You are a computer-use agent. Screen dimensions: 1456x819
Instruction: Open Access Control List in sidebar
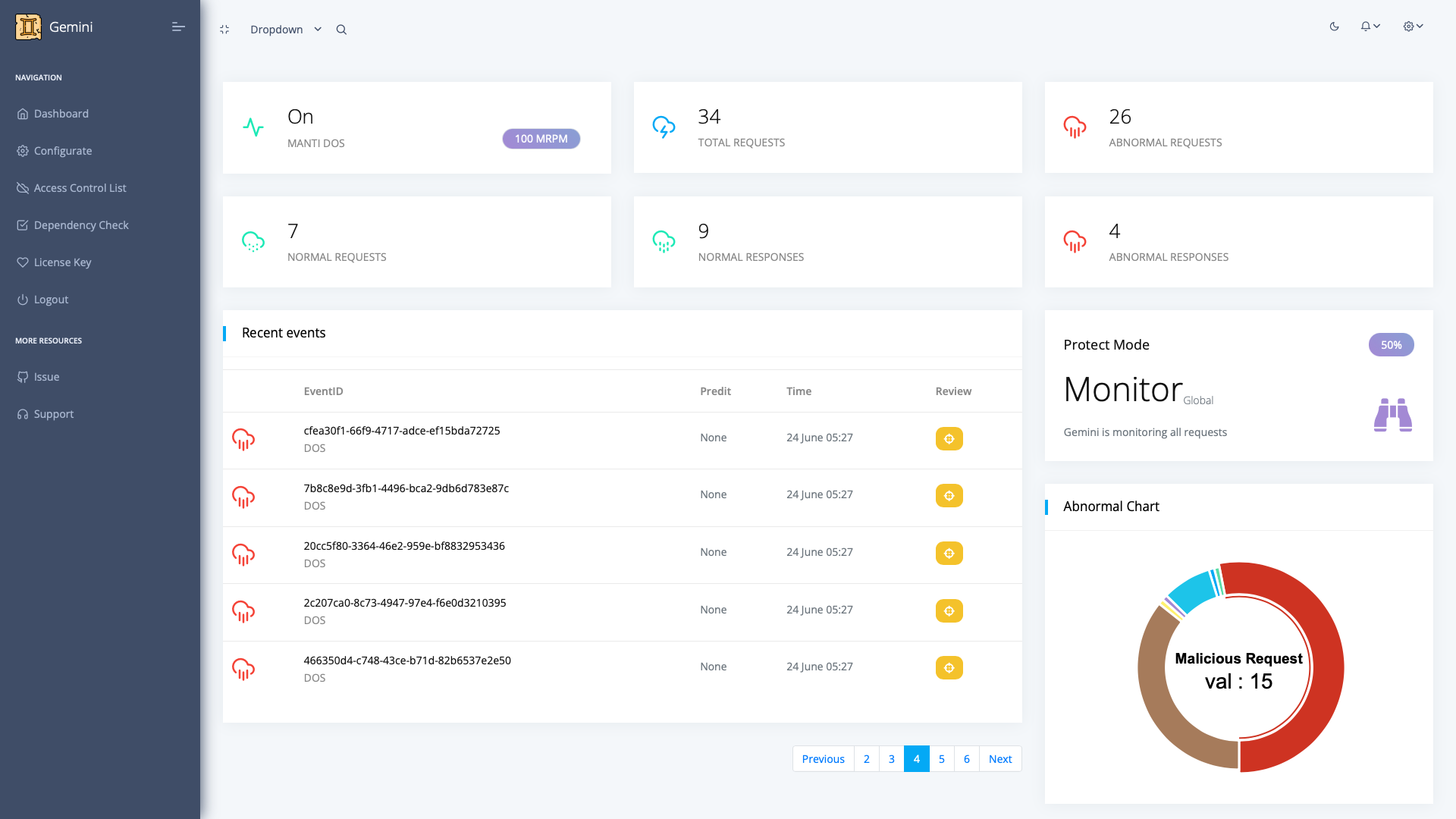[80, 188]
